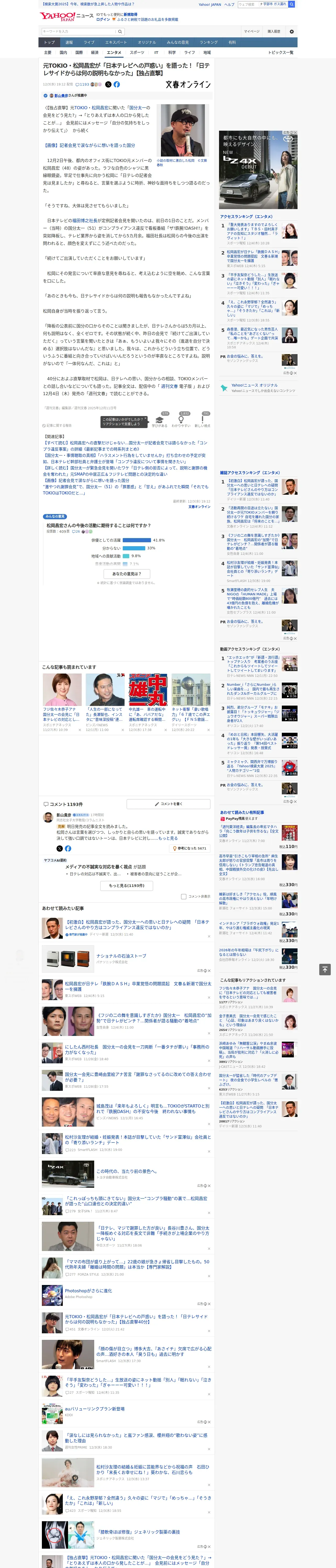
Task: Dismiss the フジ佐々木恭子アナ recommended card
Action: (x=80, y=730)
